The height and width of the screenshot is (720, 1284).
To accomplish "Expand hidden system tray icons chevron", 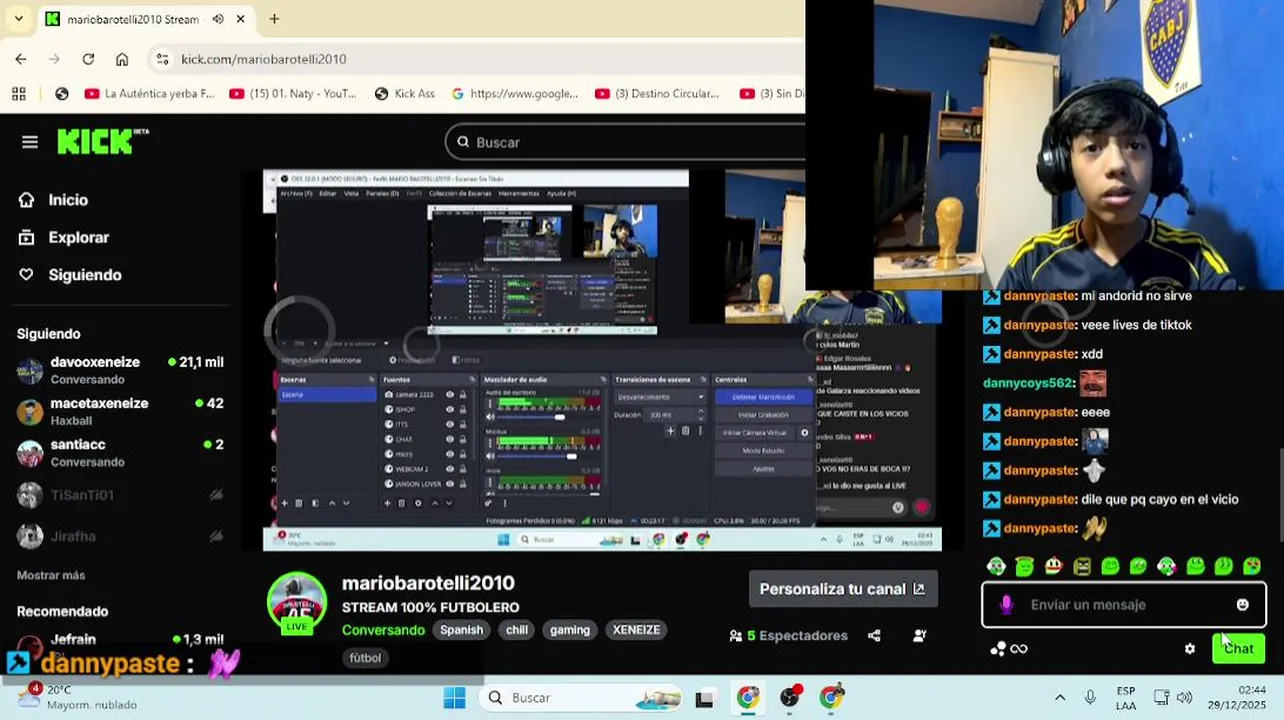I will tap(1060, 698).
